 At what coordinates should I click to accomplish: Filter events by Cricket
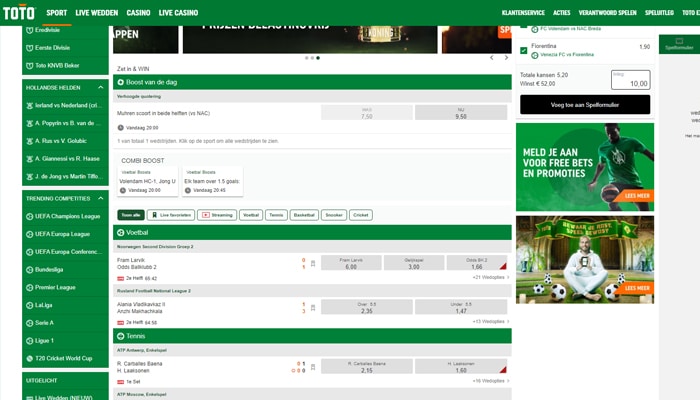[x=361, y=215]
